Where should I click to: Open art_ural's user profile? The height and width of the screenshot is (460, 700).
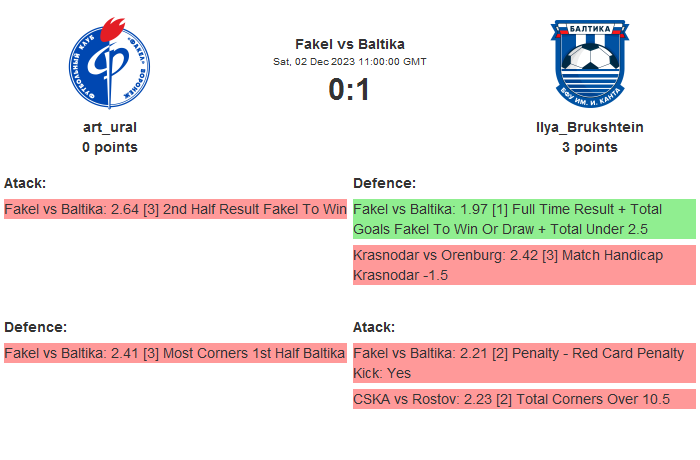tap(110, 127)
